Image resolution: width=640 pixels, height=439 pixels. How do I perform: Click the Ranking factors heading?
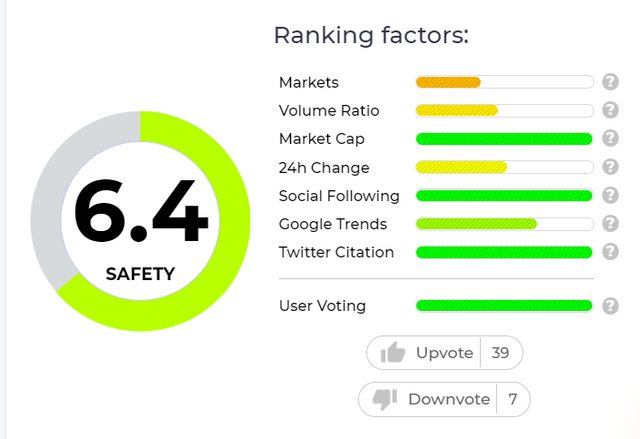[371, 35]
